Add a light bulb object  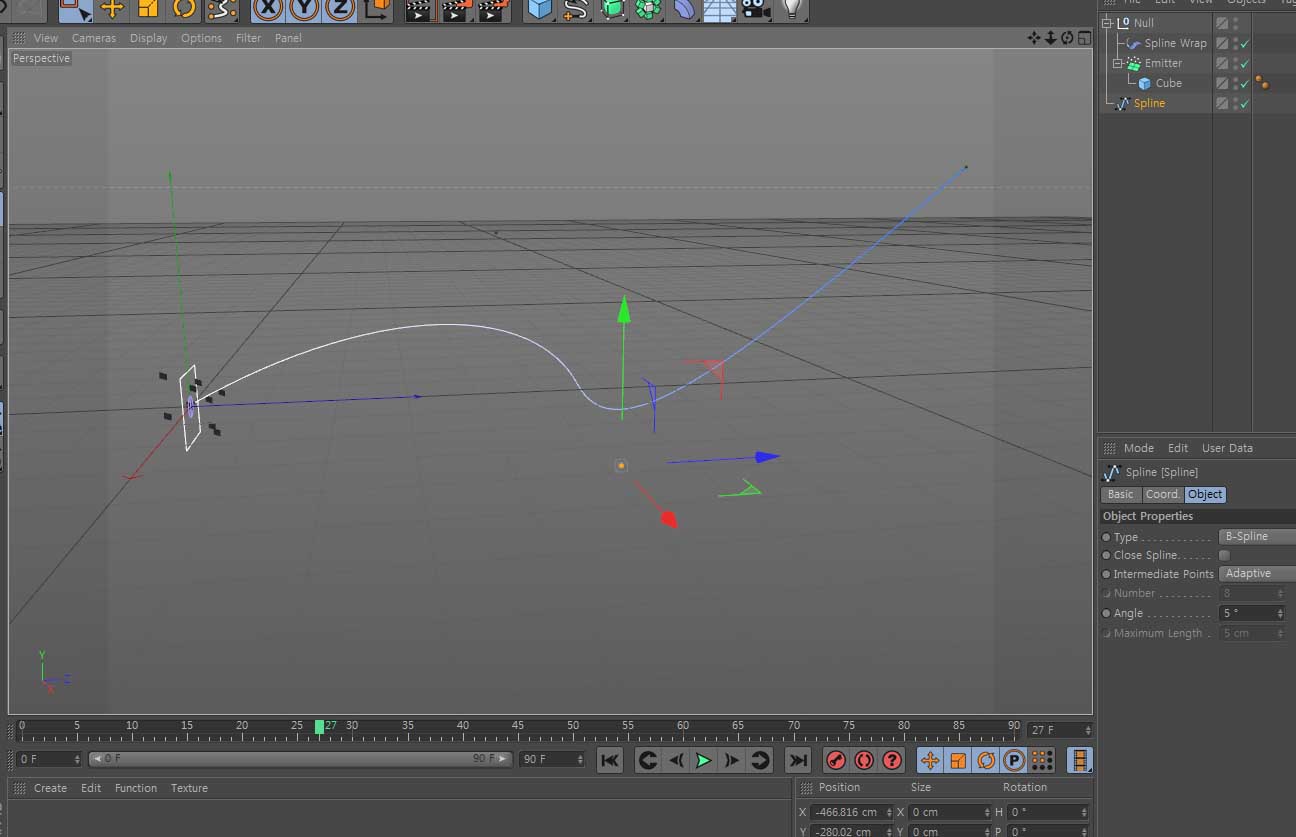792,9
